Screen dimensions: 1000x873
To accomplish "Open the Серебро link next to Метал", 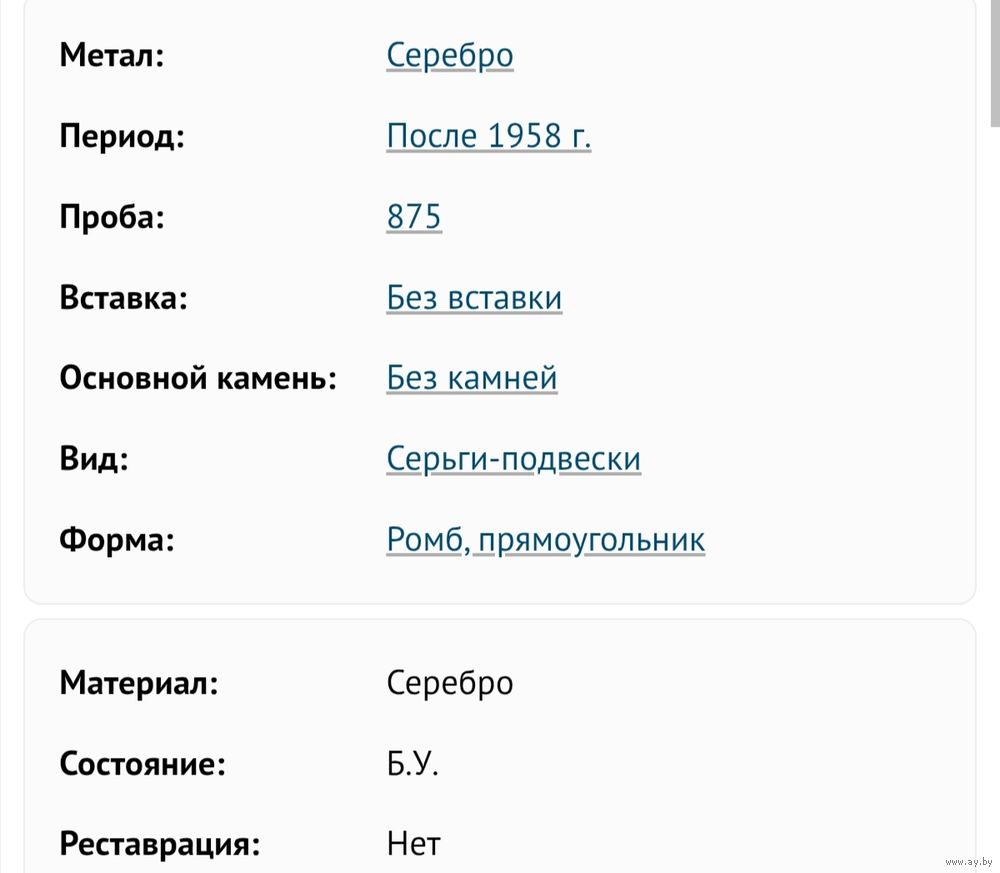I will point(449,55).
